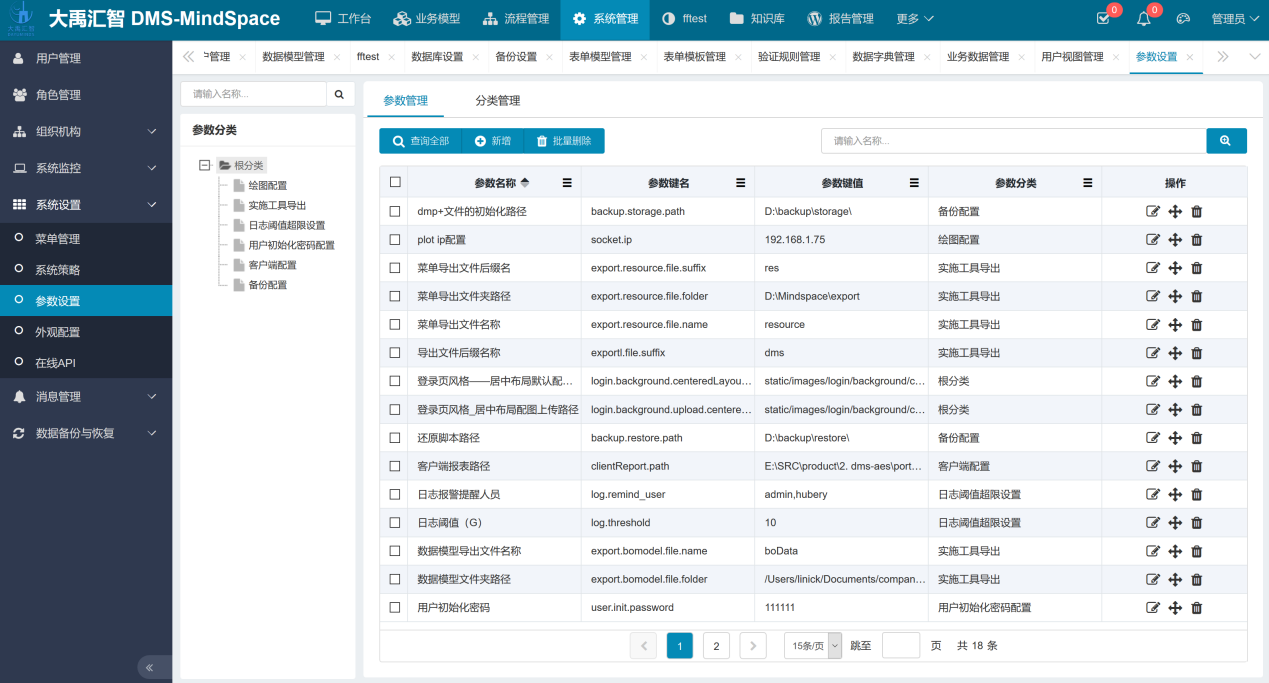Screen dimensions: 1269x683
Task: Open the 15条/页 page size dropdown
Action: [x=812, y=646]
